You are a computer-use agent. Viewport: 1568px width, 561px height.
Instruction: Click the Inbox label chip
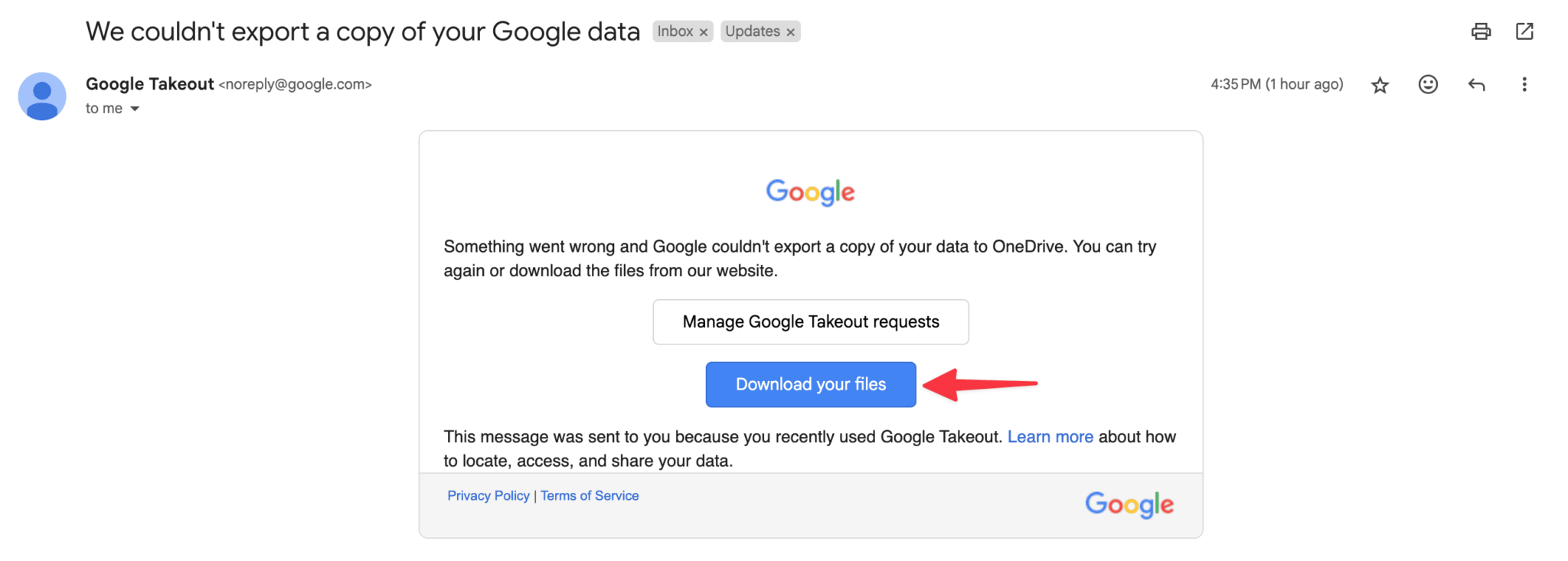675,31
